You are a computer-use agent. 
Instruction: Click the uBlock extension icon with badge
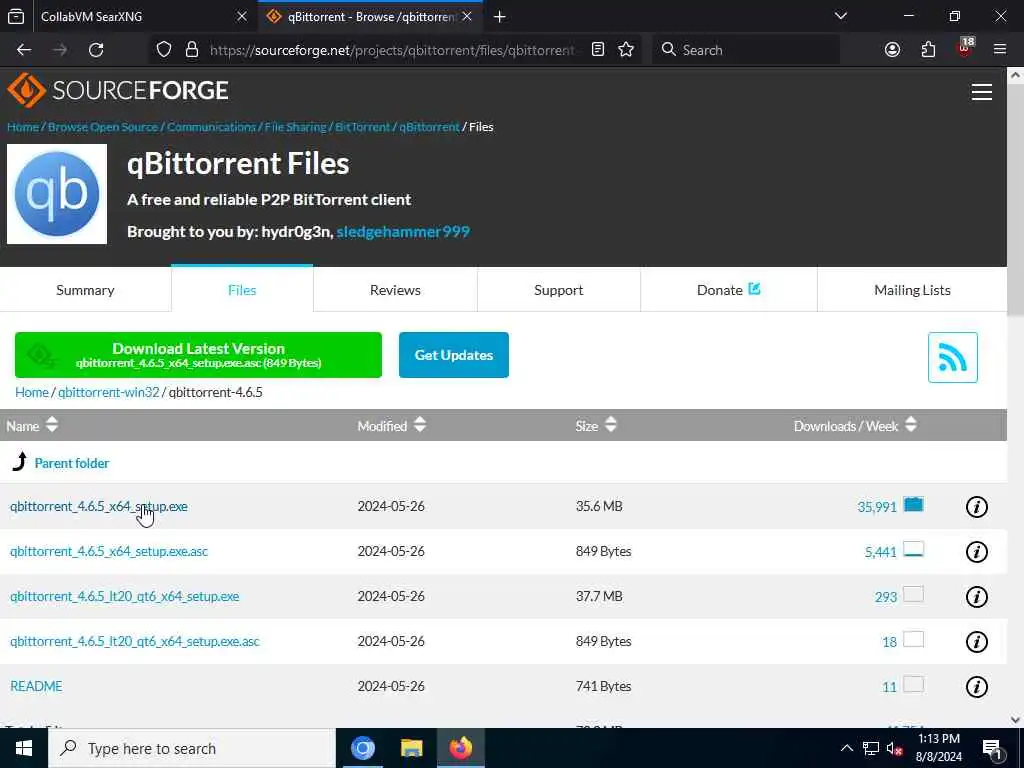coord(965,48)
